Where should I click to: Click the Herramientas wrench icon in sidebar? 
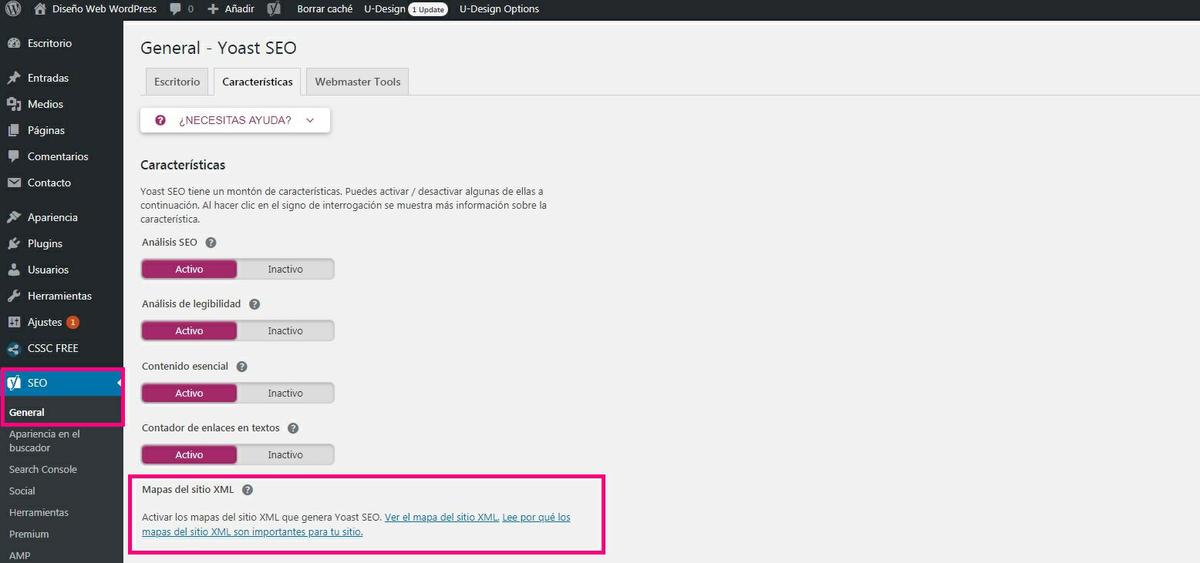click(14, 296)
